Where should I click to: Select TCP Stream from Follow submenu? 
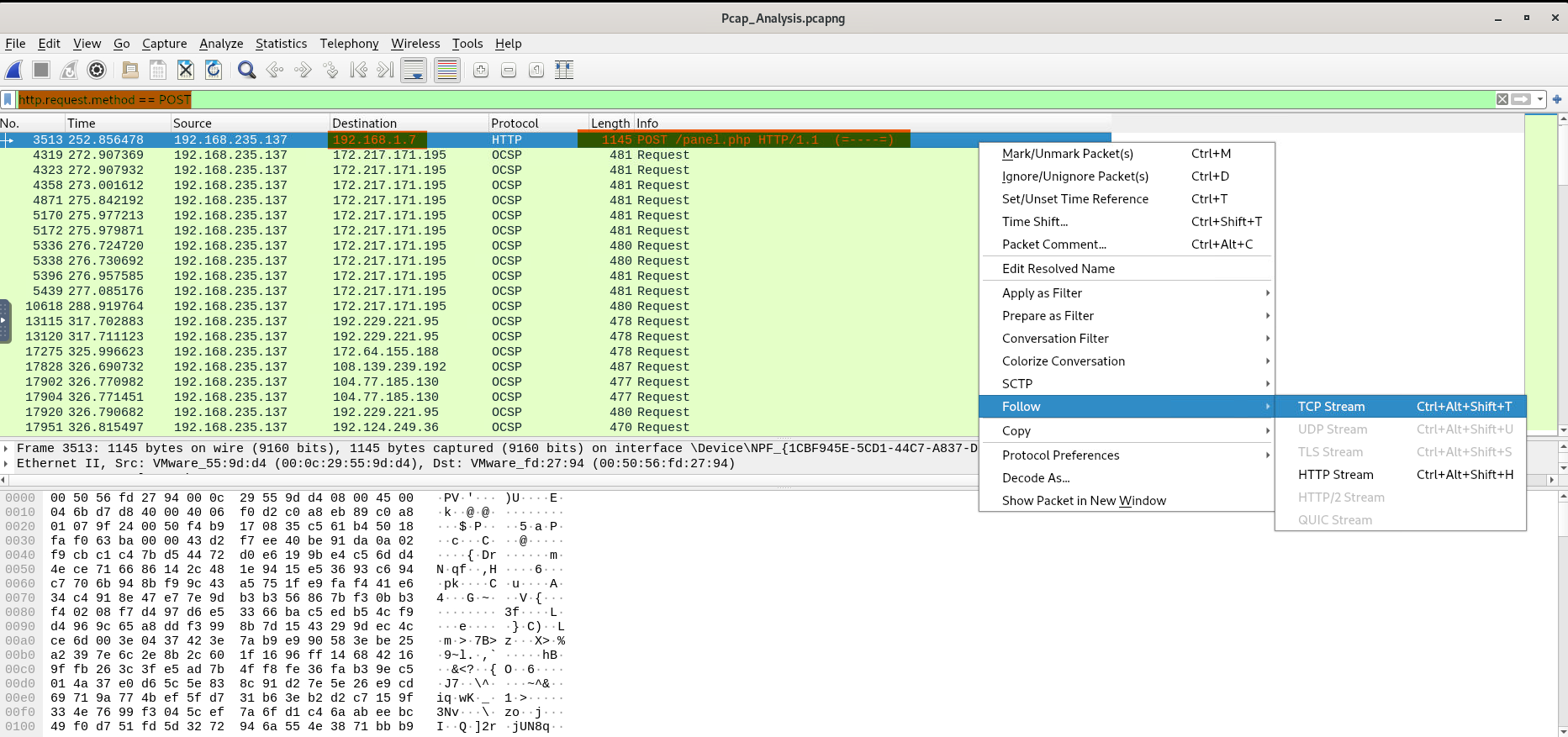tap(1331, 407)
